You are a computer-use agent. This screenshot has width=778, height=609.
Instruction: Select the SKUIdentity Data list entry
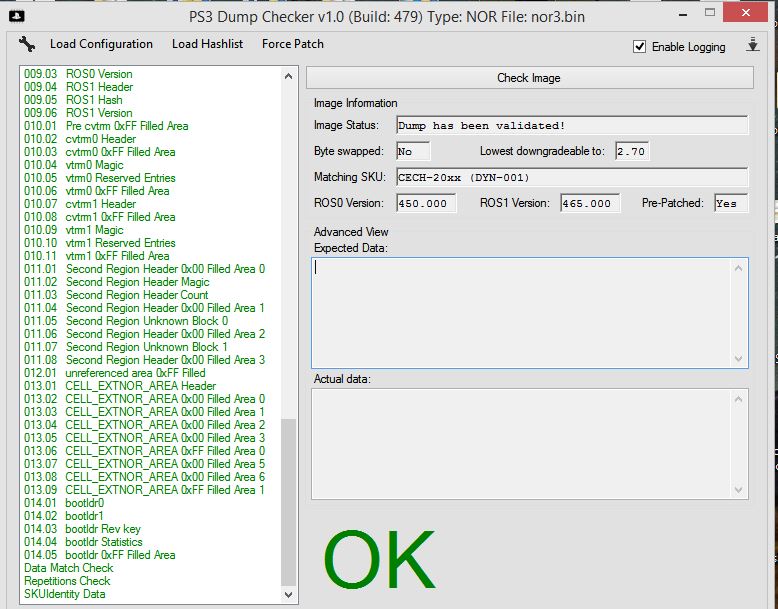[65, 594]
